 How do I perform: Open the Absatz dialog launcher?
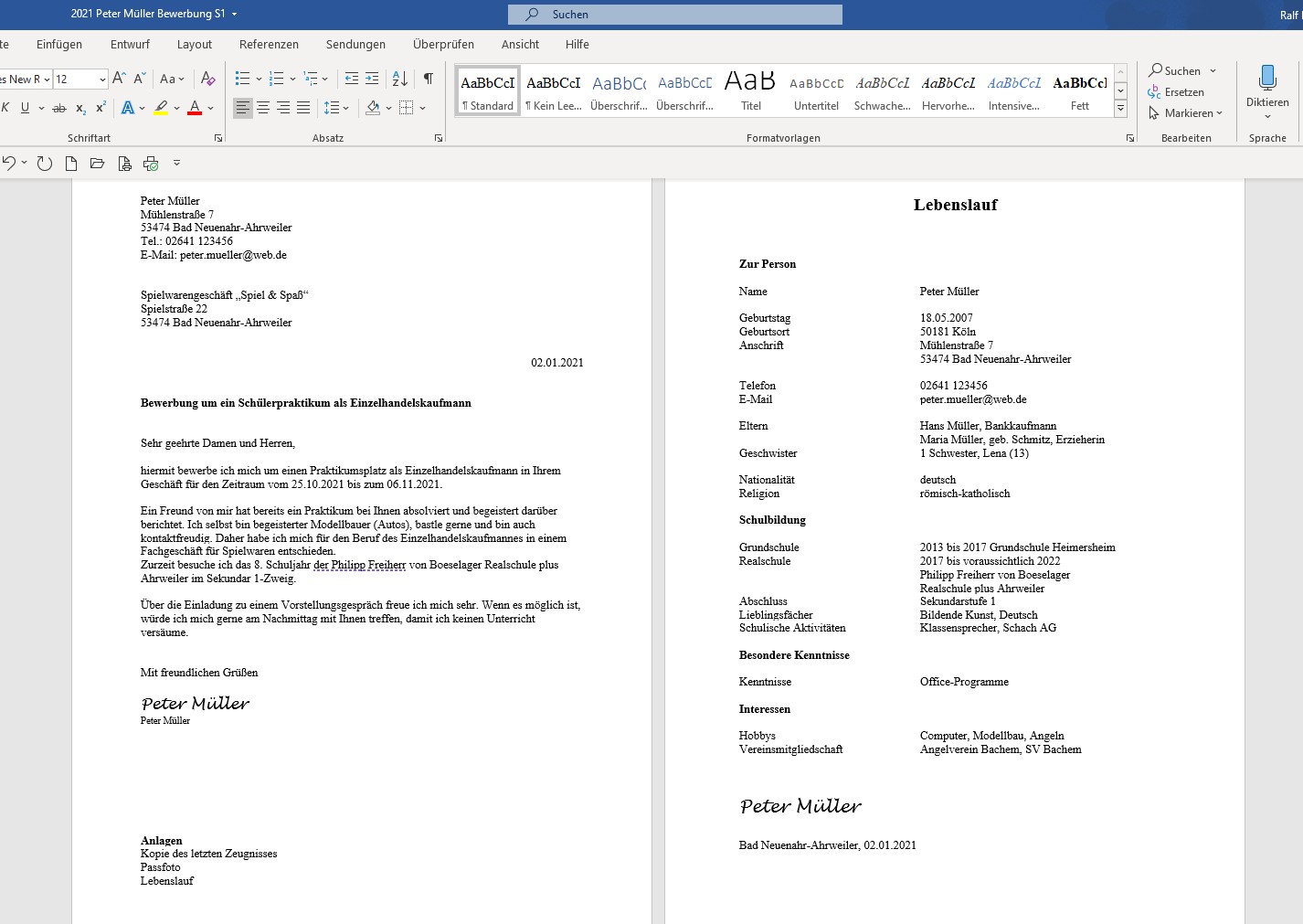click(x=439, y=138)
